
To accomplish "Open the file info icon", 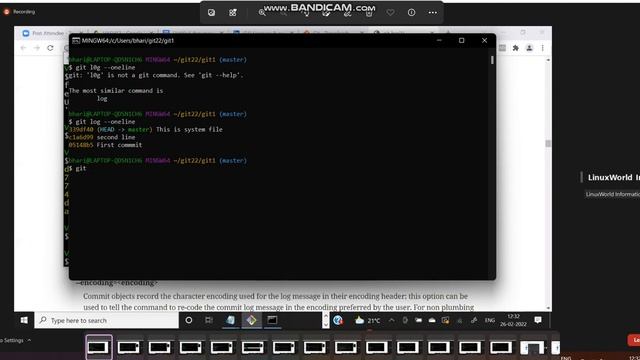I will point(411,13).
